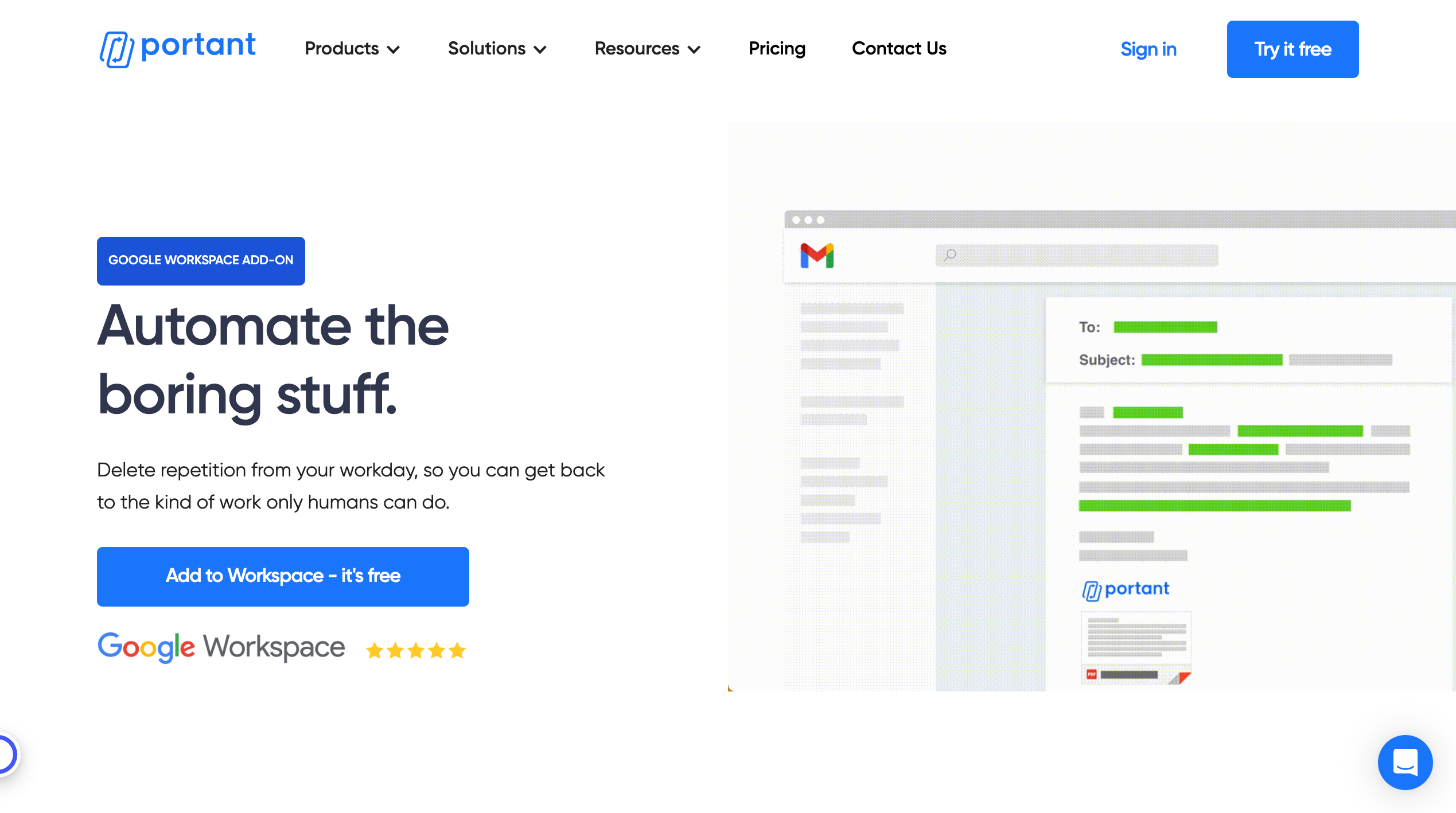Click the green 'To' field in email preview
This screenshot has width=1456, height=813.
click(1166, 326)
